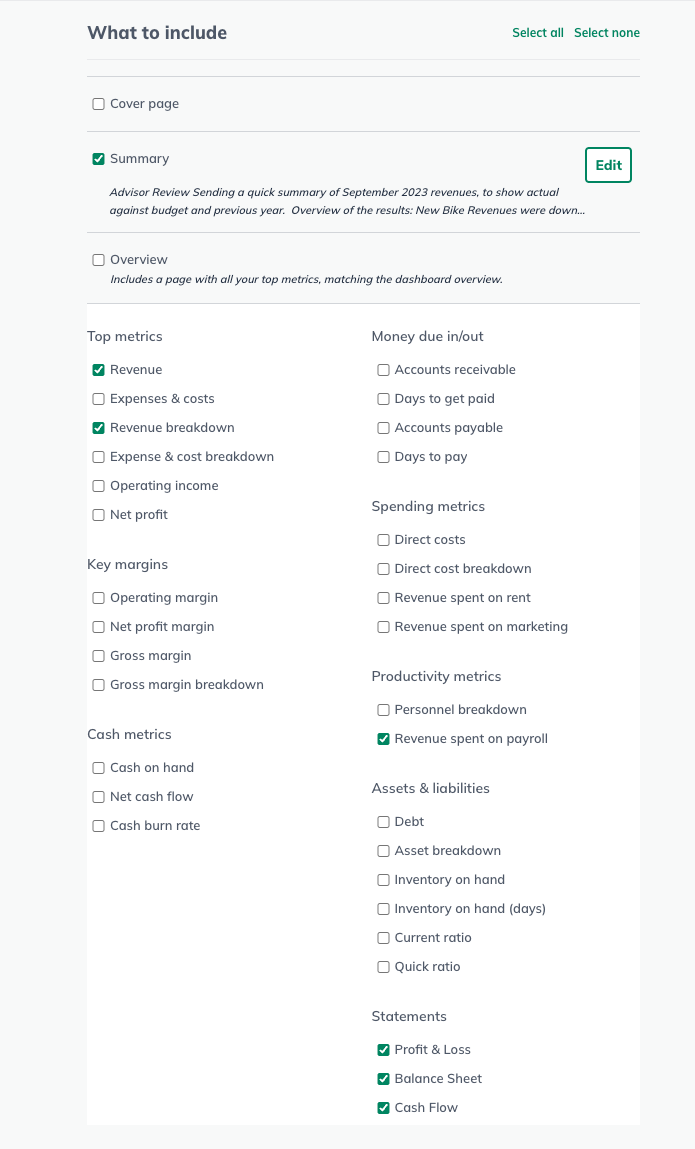This screenshot has height=1149, width=695.
Task: Select the Cash burn rate checkbox
Action: (x=98, y=825)
